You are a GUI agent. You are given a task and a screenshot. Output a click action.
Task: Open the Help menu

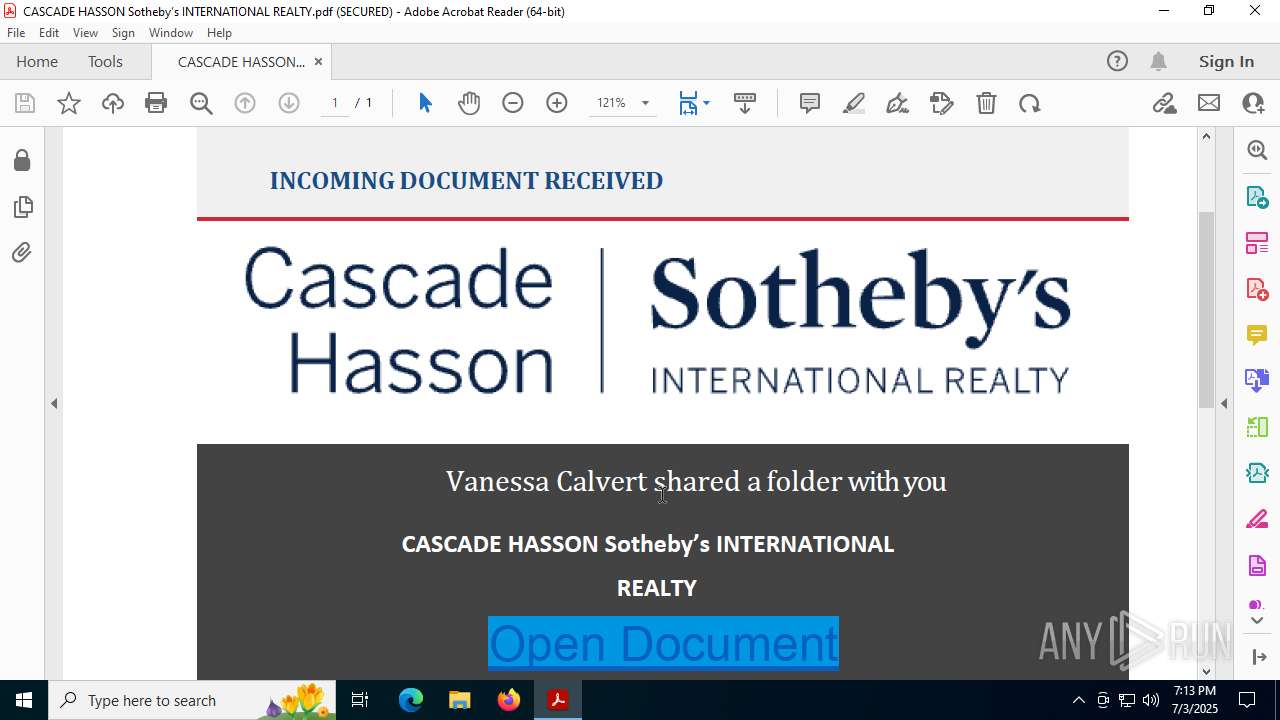pyautogui.click(x=219, y=33)
